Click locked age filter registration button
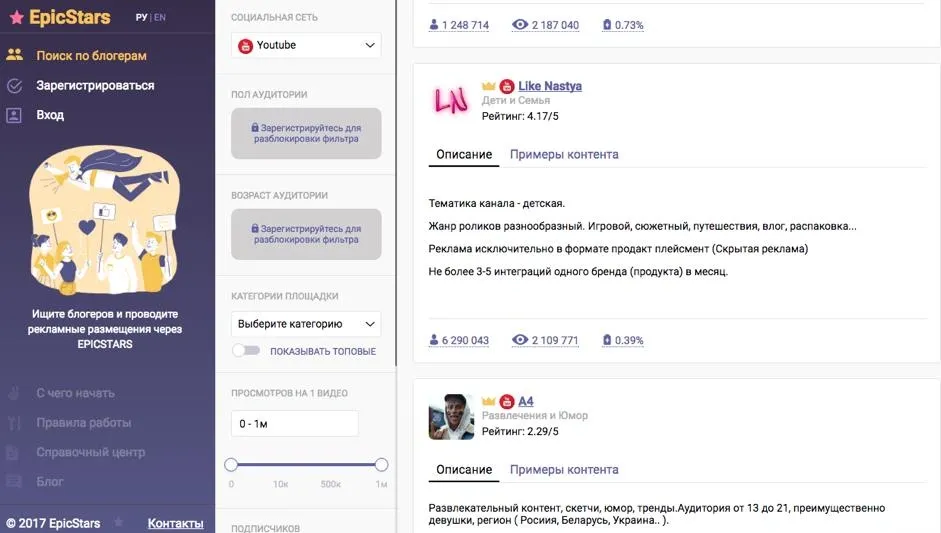This screenshot has height=533, width=941. [x=306, y=234]
